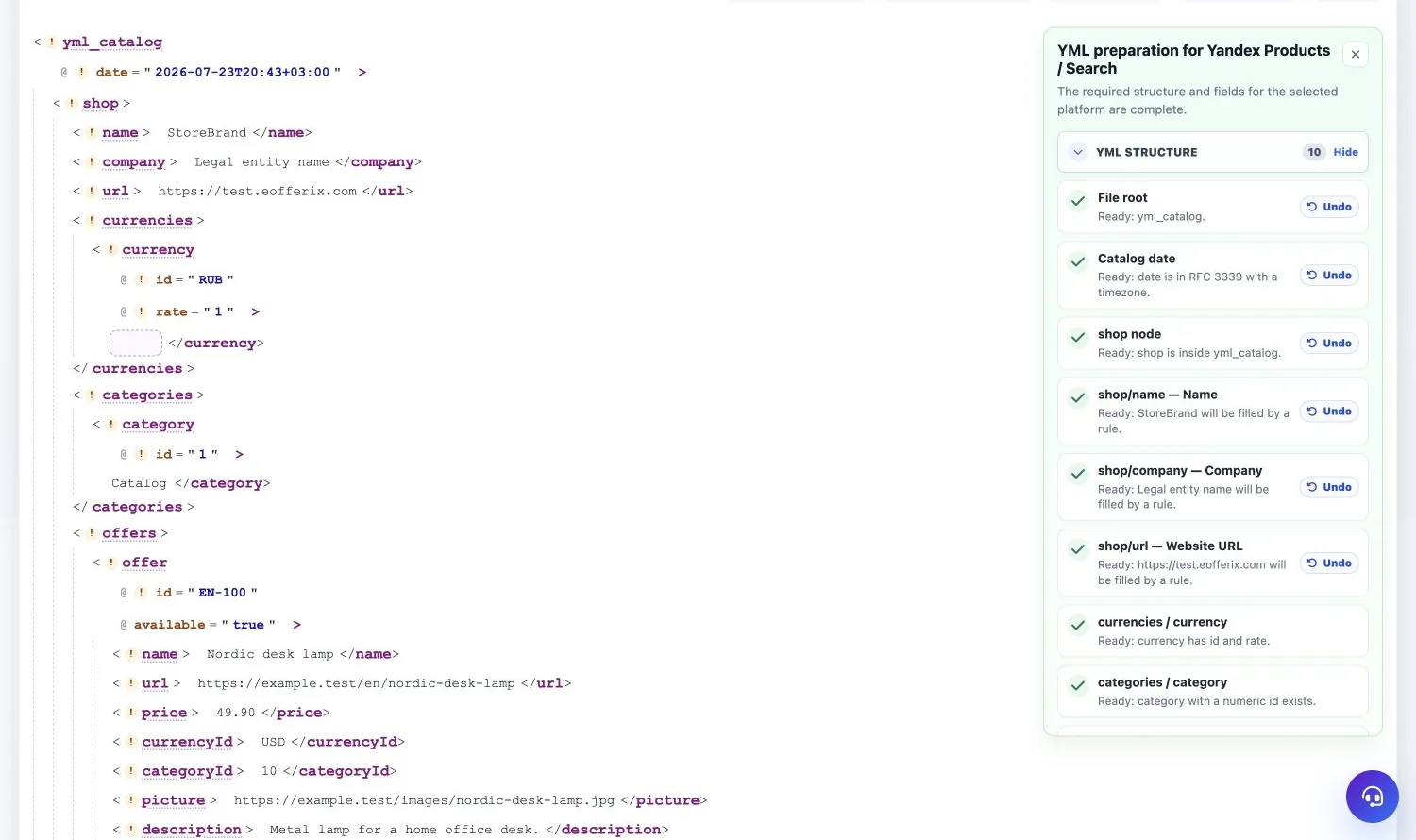Screen dimensions: 1416x840
Task: Click the warning icon beside offers tag
Action: [92, 533]
